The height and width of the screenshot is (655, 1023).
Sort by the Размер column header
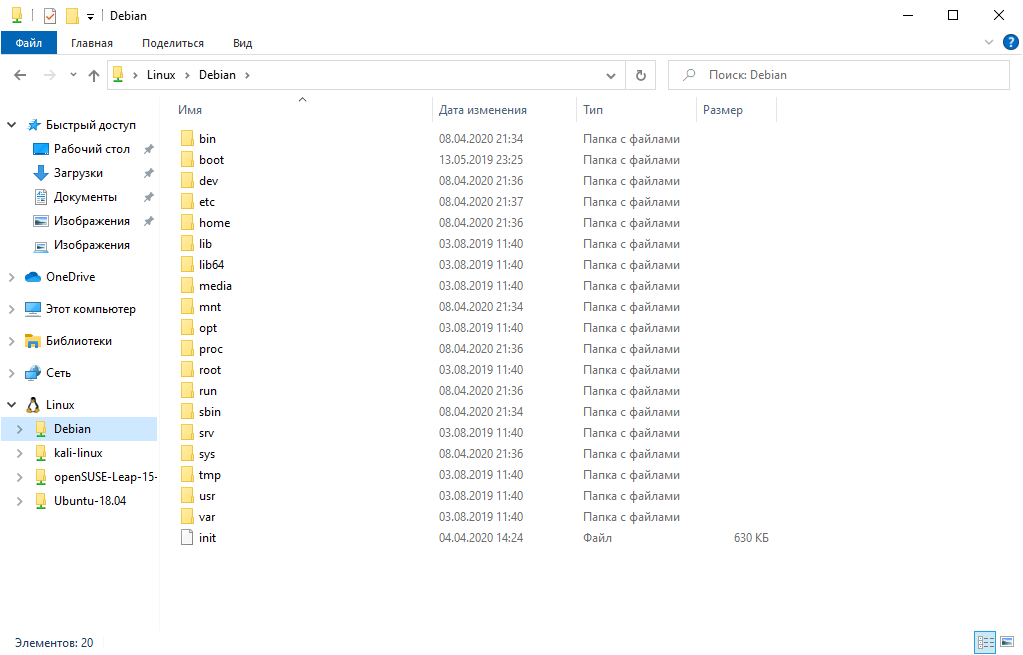(723, 110)
